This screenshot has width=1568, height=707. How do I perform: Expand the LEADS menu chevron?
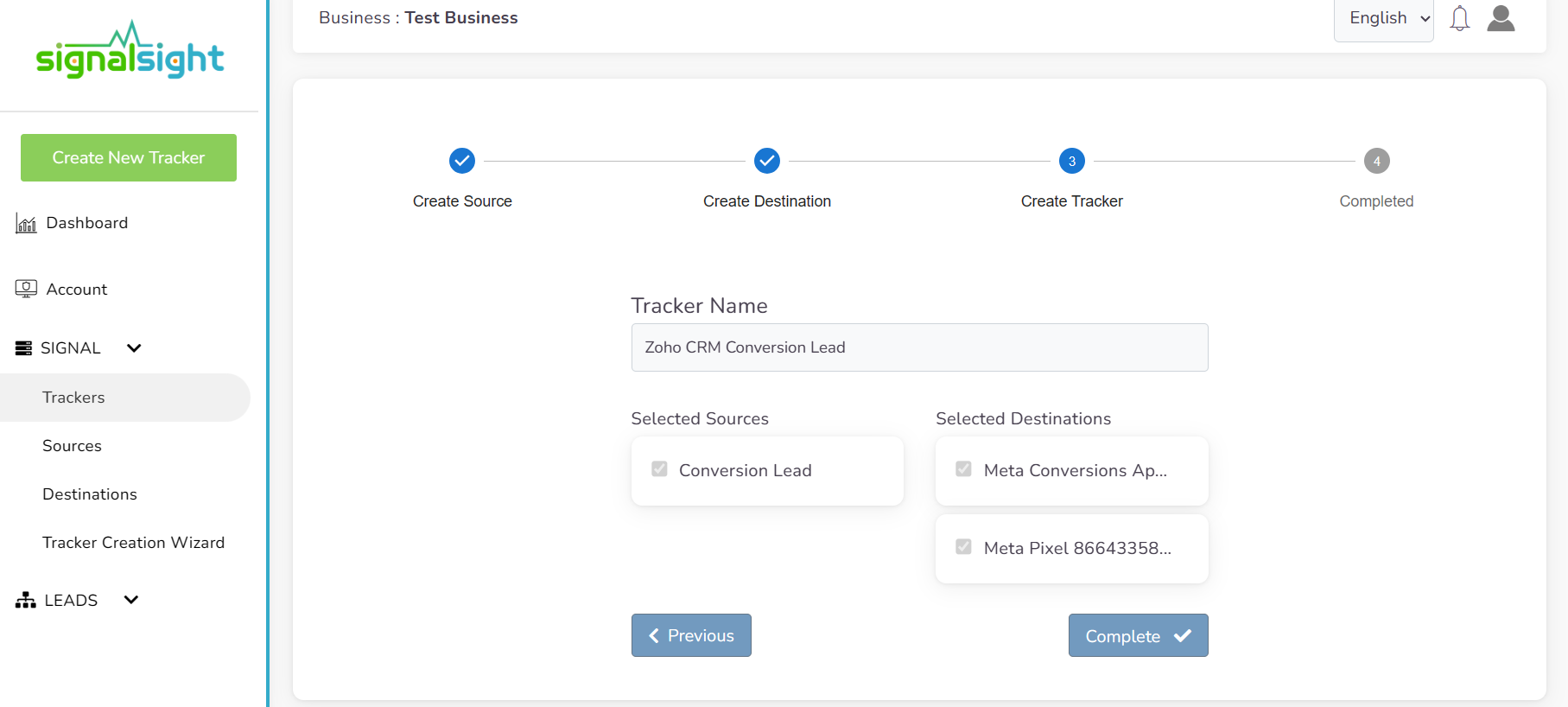[131, 600]
